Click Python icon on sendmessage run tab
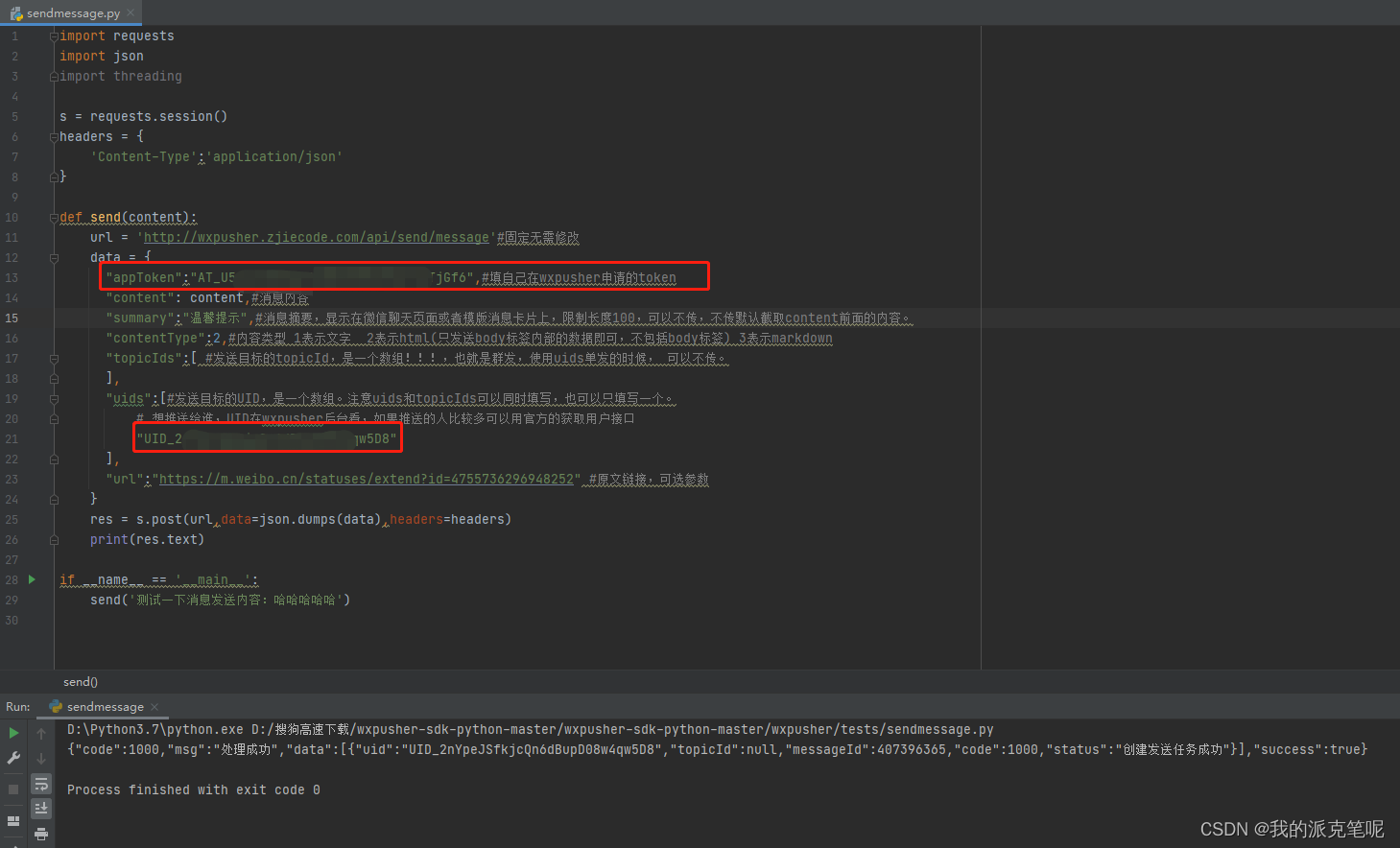Screen dimensions: 1400x848 click(56, 706)
